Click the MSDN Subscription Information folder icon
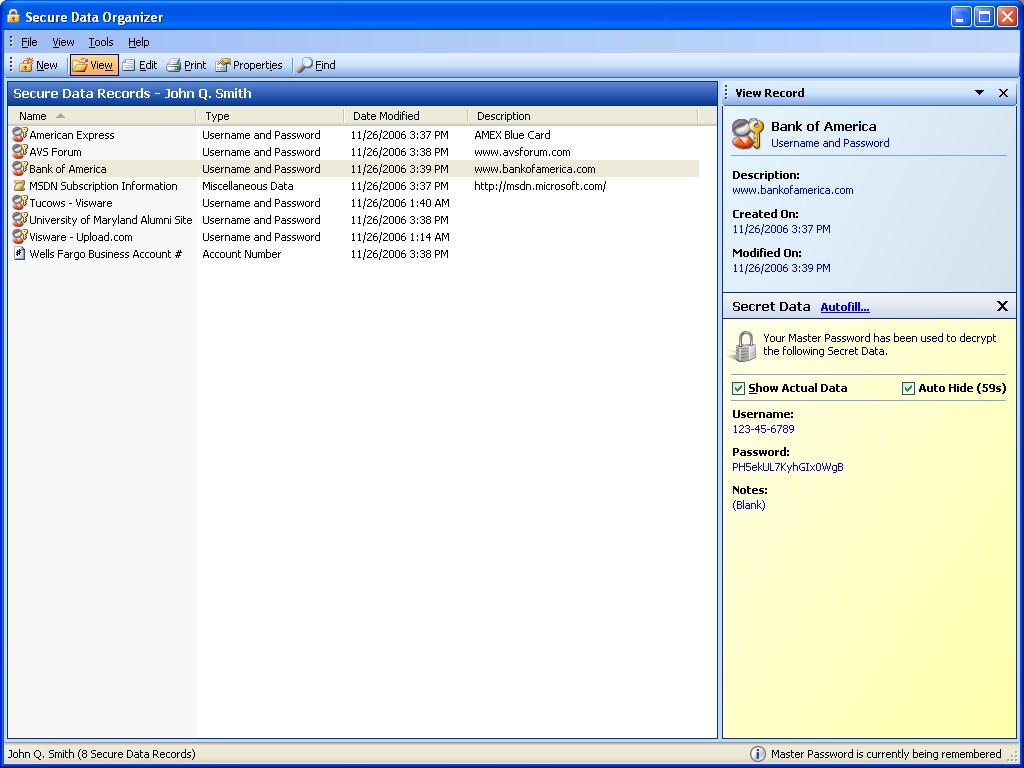 pyautogui.click(x=20, y=186)
